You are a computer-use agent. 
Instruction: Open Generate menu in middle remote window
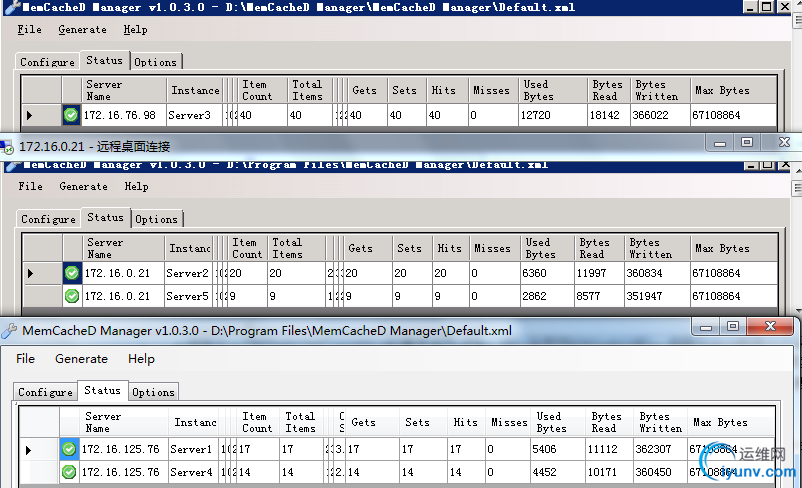83,186
